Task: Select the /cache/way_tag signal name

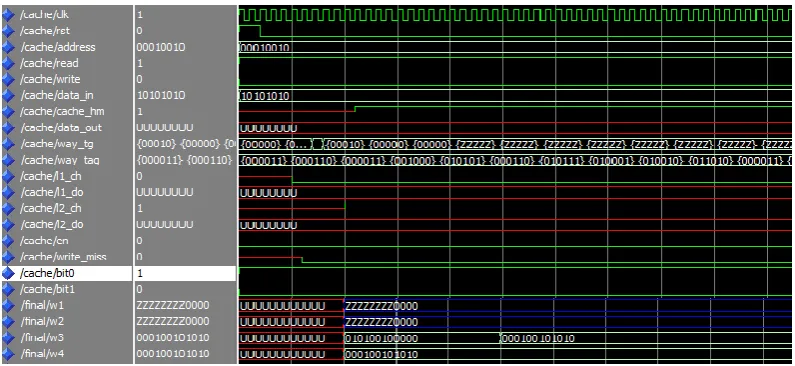Action: [59, 160]
